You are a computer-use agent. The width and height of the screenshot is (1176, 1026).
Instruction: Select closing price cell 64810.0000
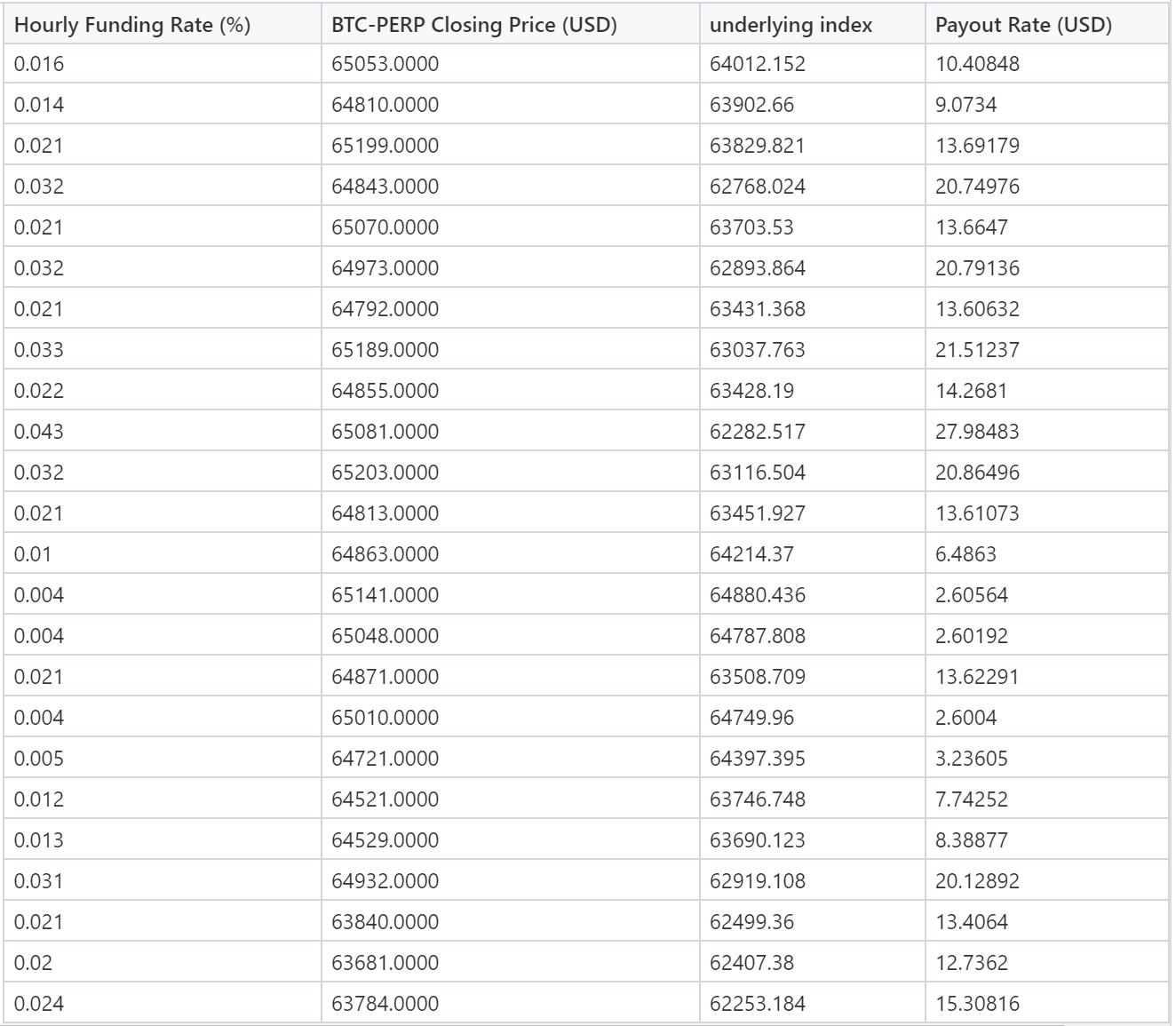pos(385,105)
